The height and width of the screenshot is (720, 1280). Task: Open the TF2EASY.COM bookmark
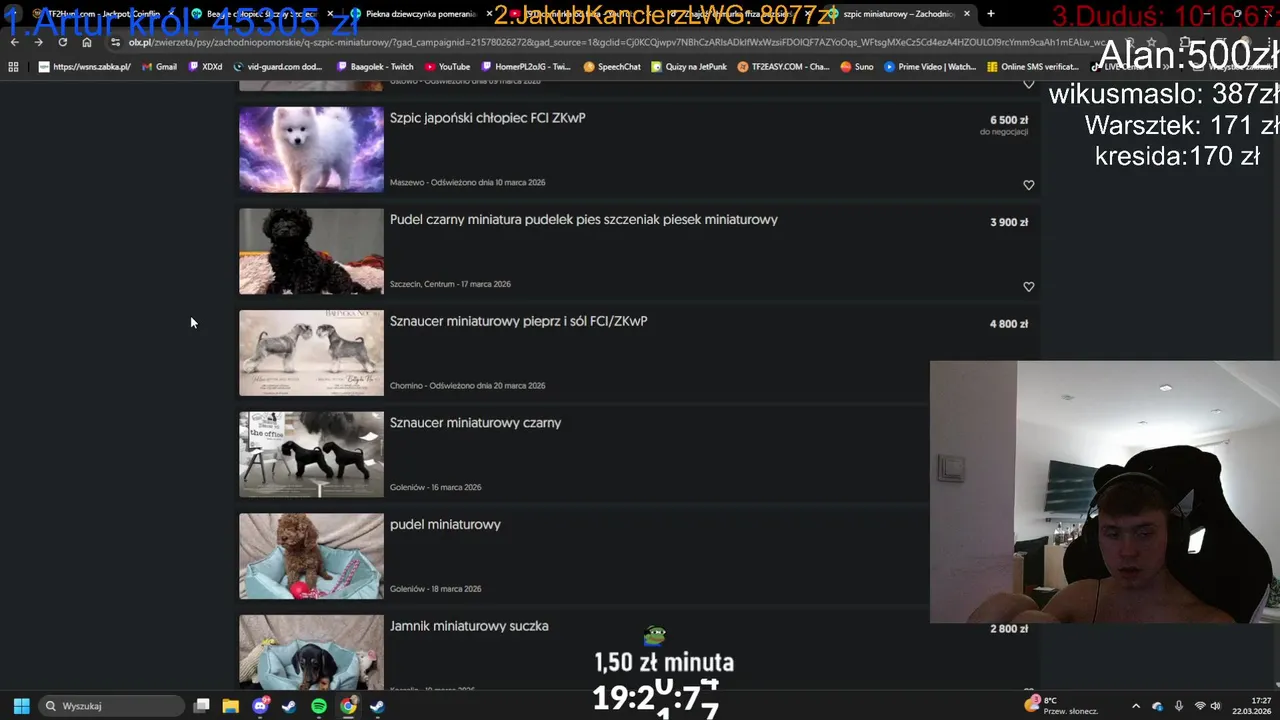[783, 67]
